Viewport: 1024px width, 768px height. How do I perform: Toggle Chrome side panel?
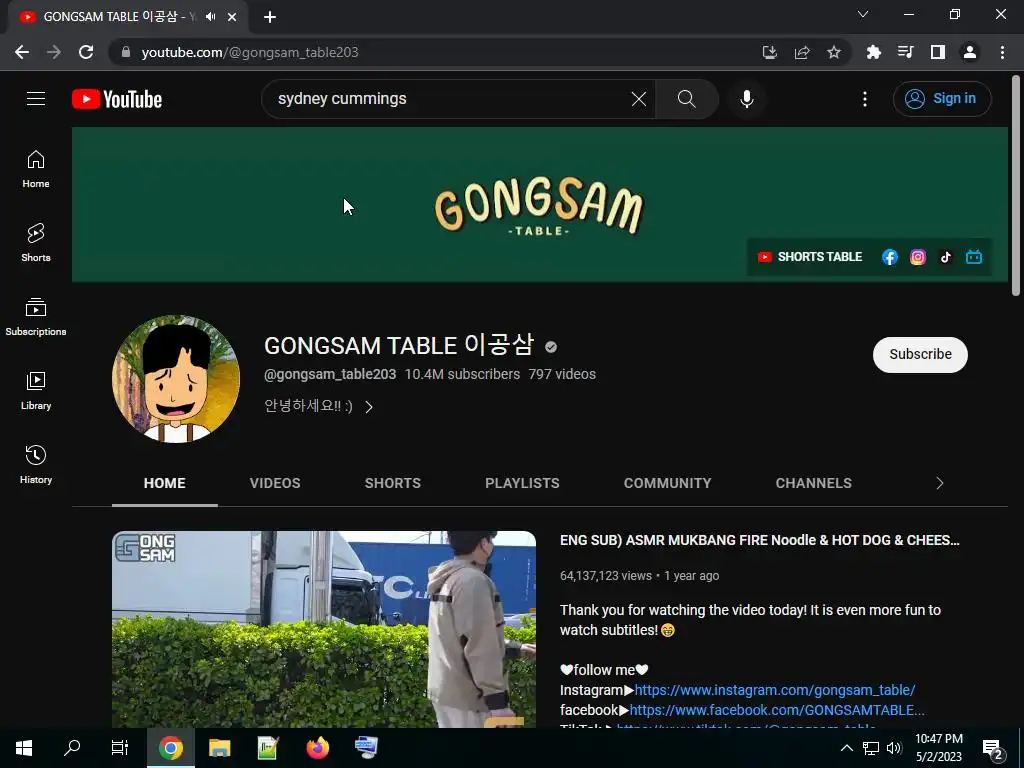(x=938, y=52)
